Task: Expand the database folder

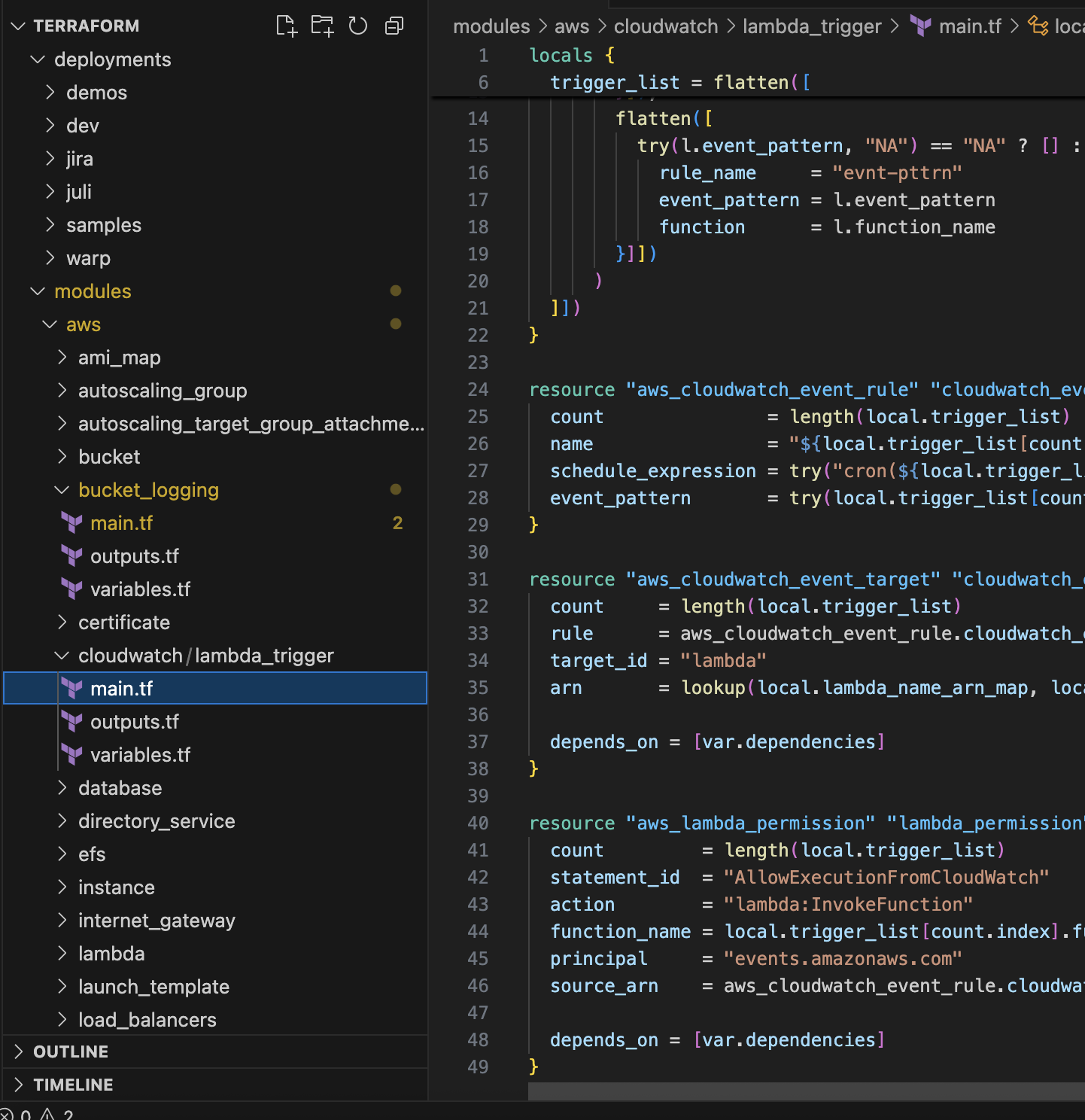Action: click(x=62, y=788)
